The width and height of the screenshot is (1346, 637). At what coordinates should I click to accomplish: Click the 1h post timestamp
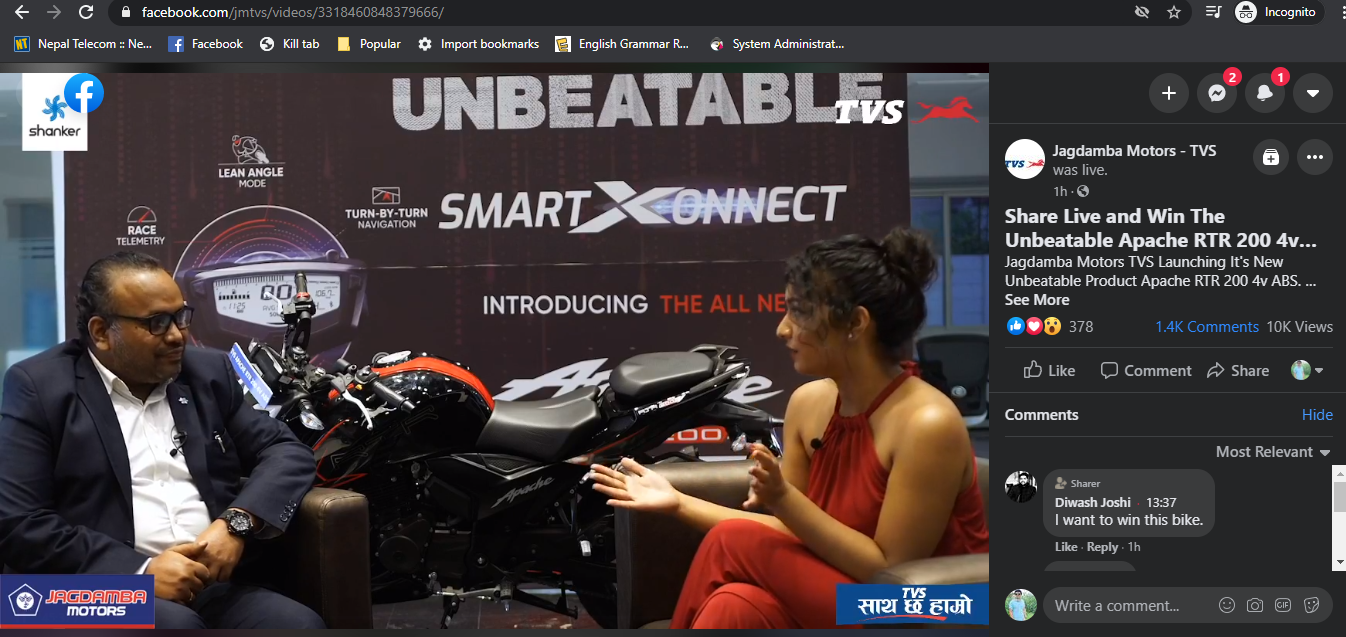coord(1060,191)
